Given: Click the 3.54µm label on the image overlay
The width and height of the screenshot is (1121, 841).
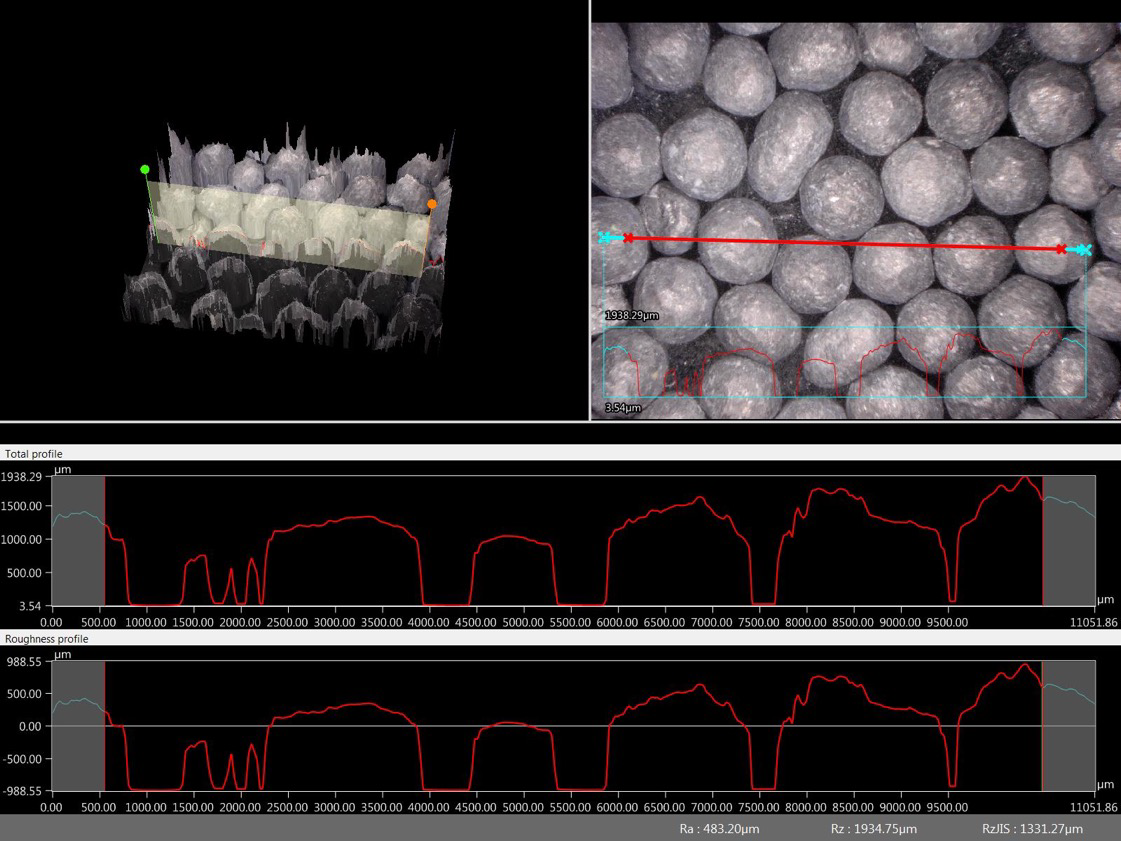Looking at the screenshot, I should tap(622, 408).
